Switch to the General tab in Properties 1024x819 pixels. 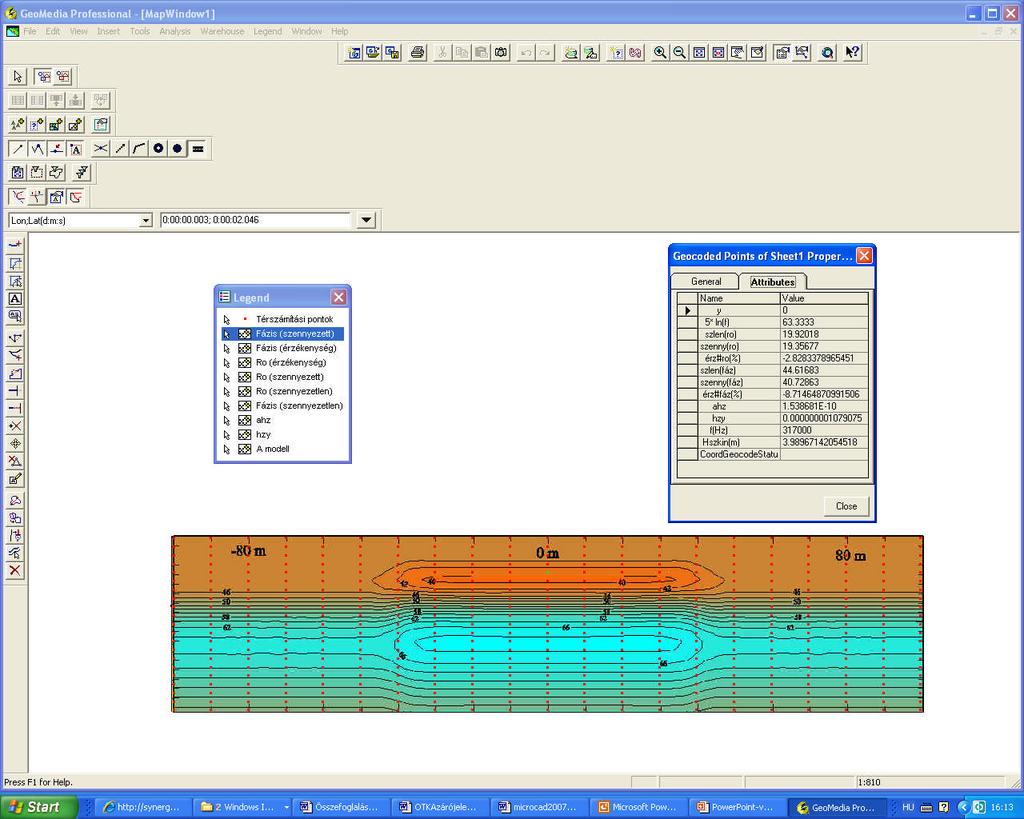click(706, 281)
